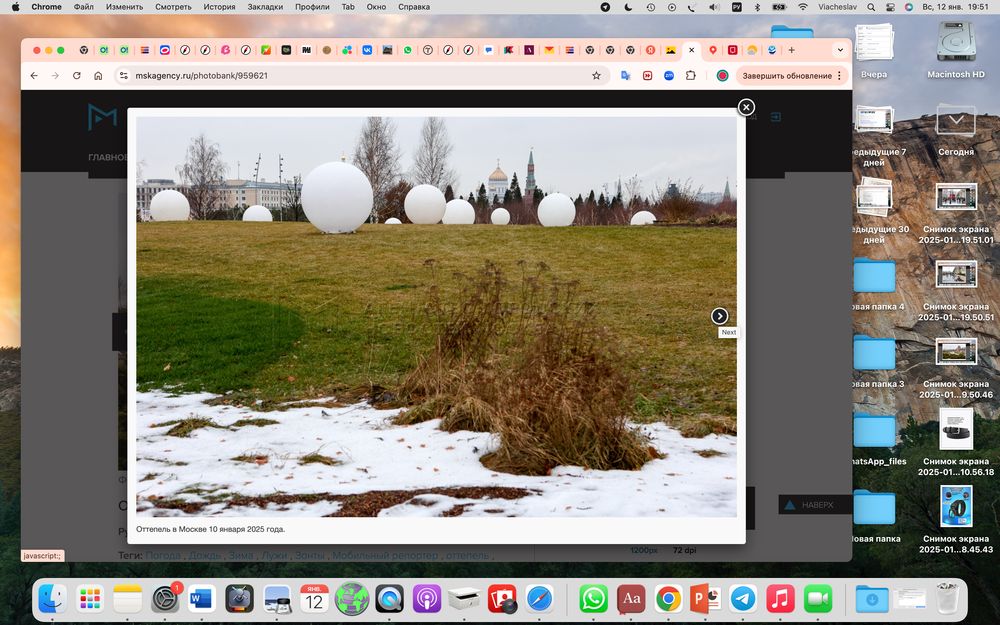Open Chrome three-dot menu beside update button
Viewport: 1000px width, 625px height.
(840, 75)
